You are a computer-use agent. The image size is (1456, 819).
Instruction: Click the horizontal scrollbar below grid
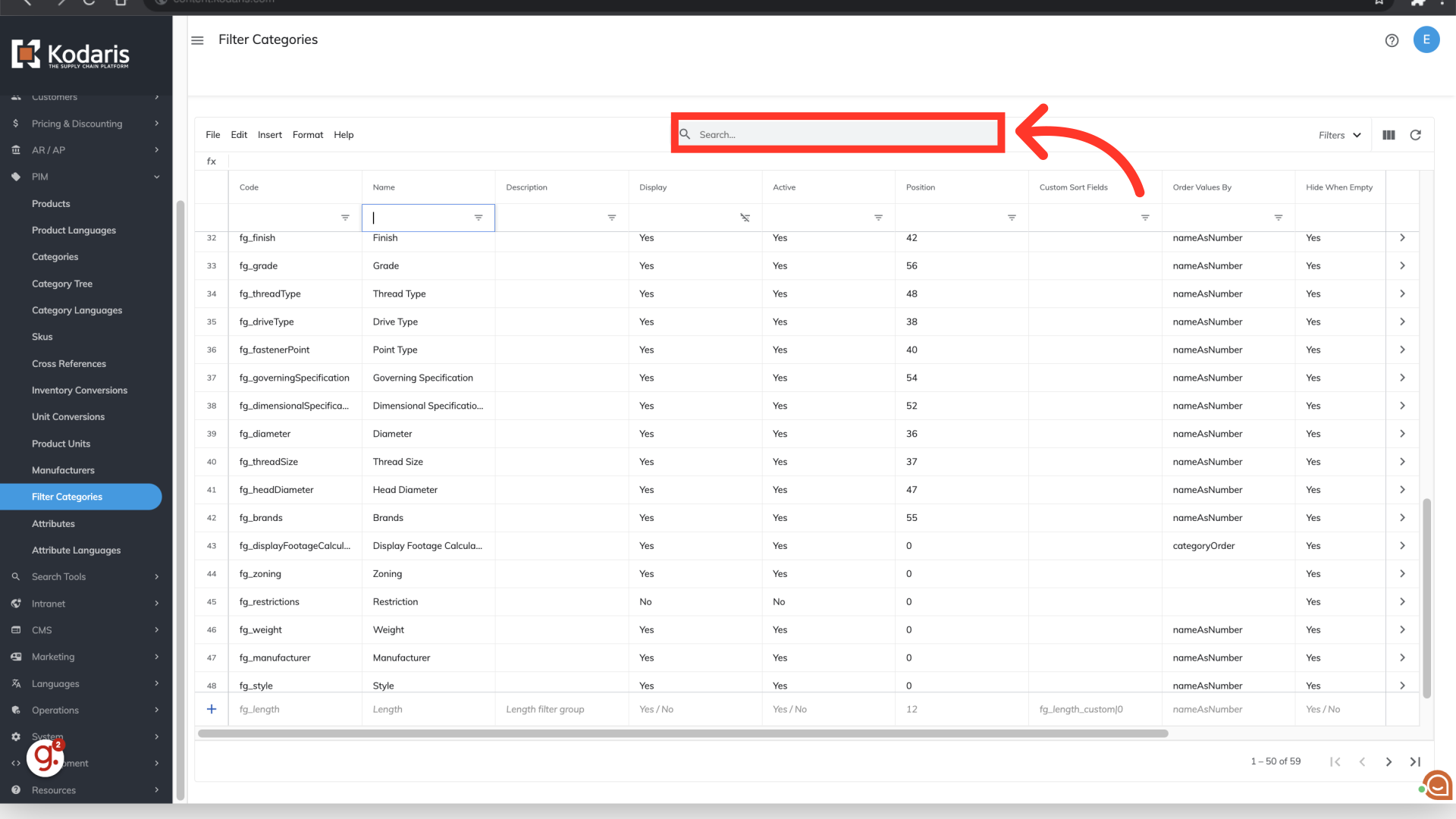pos(682,733)
